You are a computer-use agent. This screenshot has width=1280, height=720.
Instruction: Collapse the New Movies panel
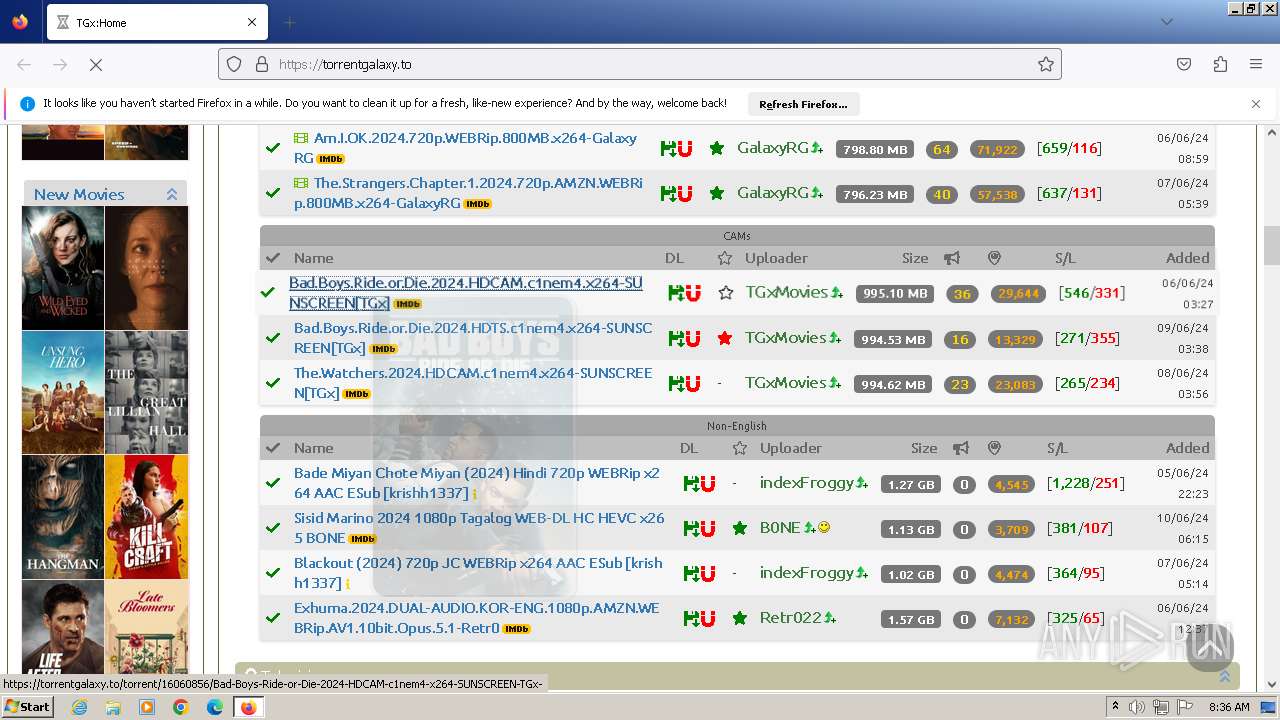coord(172,194)
